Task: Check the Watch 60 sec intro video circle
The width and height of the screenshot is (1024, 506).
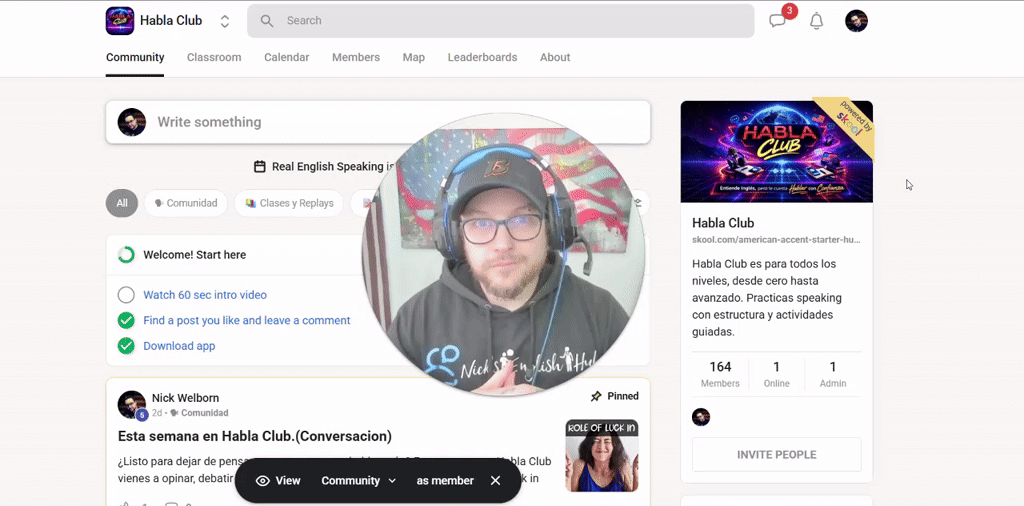Action: pos(126,295)
